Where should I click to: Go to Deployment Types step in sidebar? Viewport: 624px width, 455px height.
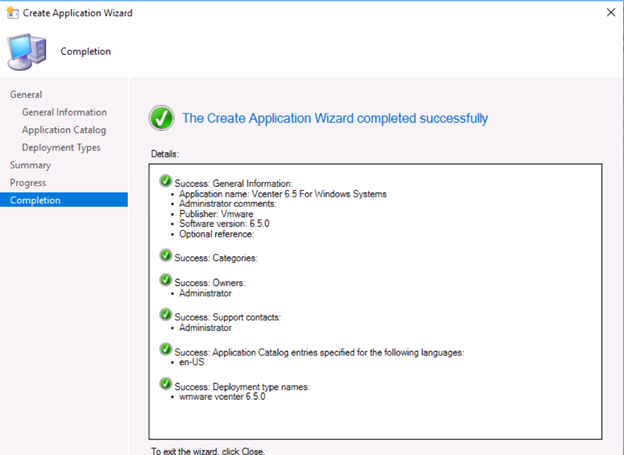pos(61,148)
